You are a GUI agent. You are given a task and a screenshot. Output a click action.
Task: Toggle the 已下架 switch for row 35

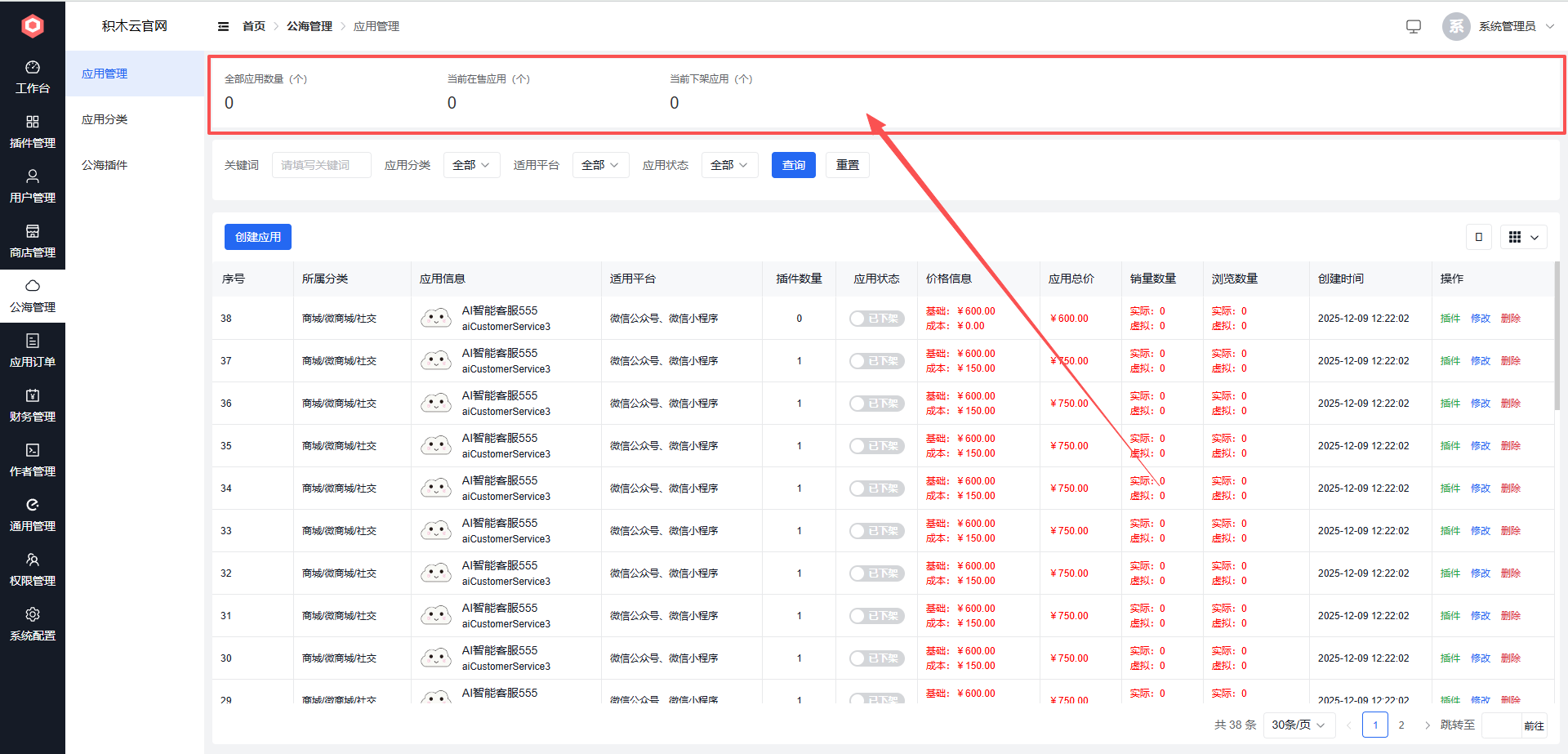coord(876,446)
